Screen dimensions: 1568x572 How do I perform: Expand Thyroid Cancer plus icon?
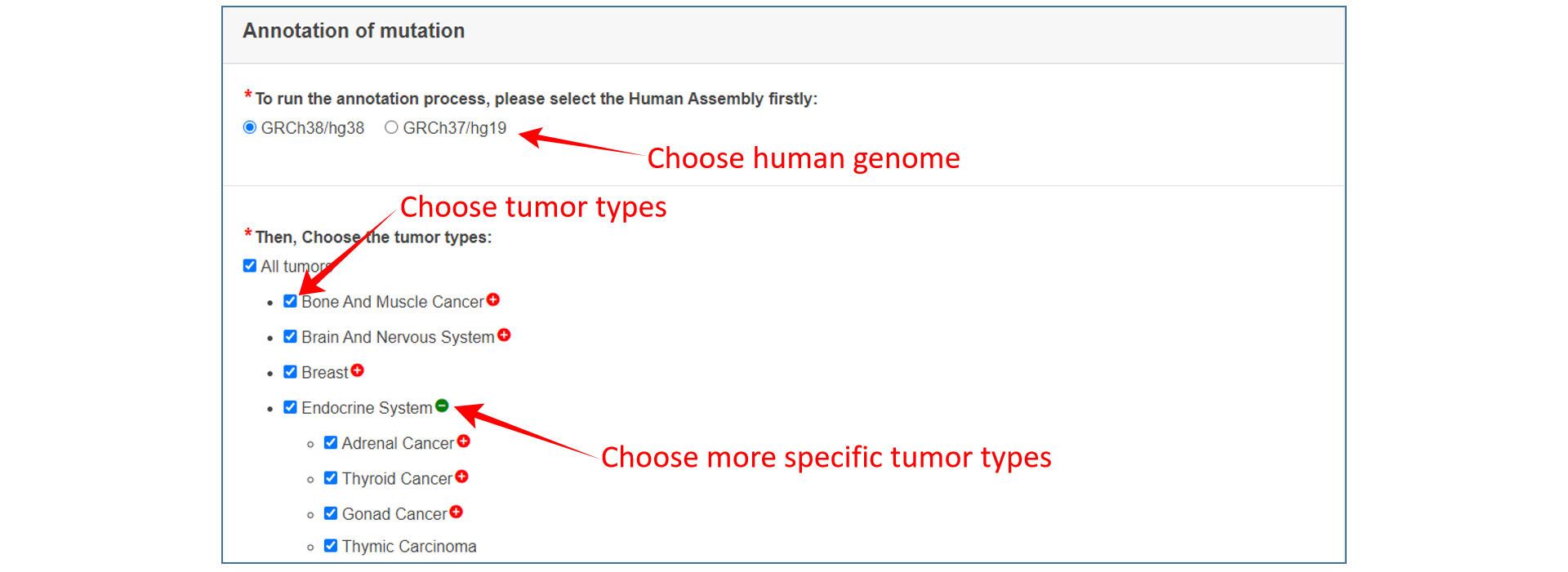[462, 477]
